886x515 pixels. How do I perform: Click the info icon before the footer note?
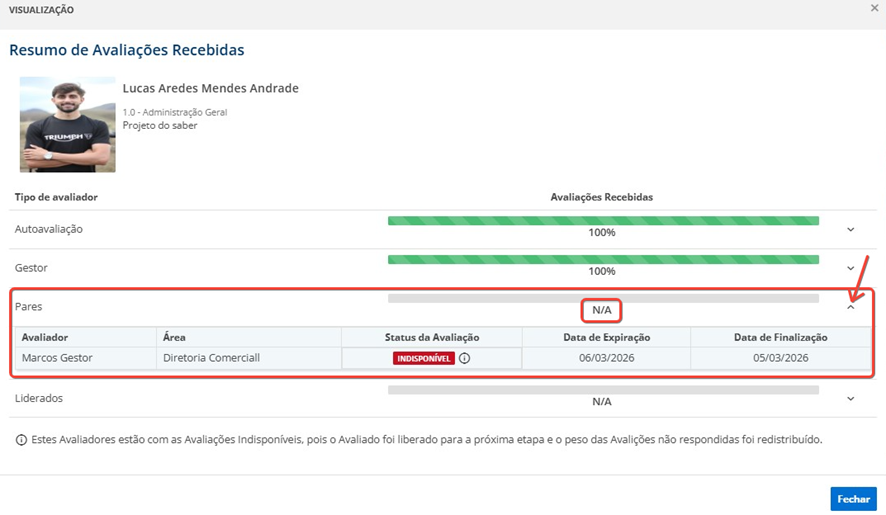pos(21,440)
